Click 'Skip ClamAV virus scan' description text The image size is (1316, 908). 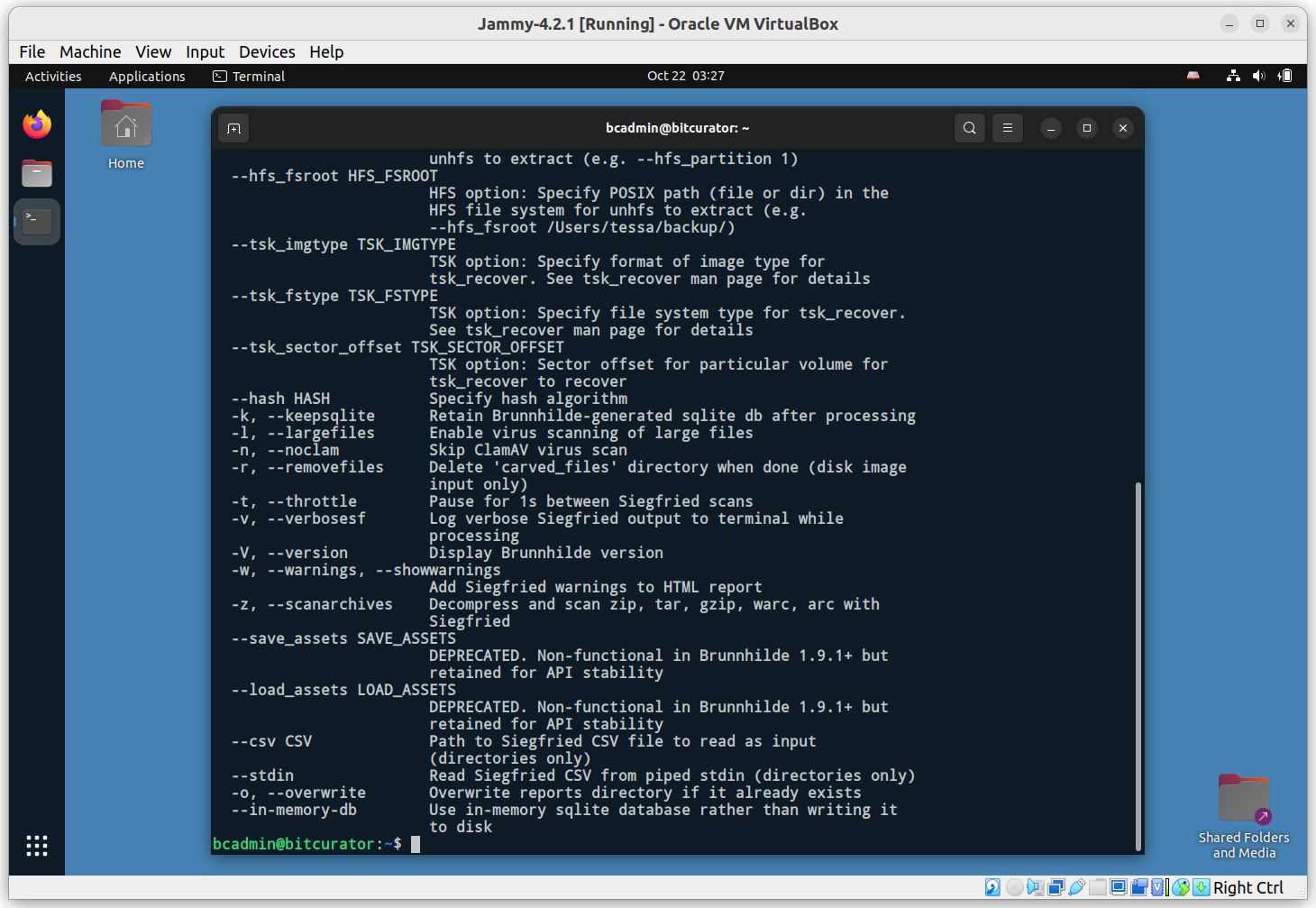(x=528, y=450)
